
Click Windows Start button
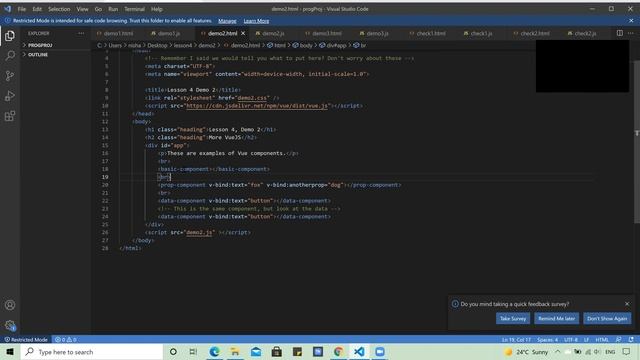(x=10, y=352)
